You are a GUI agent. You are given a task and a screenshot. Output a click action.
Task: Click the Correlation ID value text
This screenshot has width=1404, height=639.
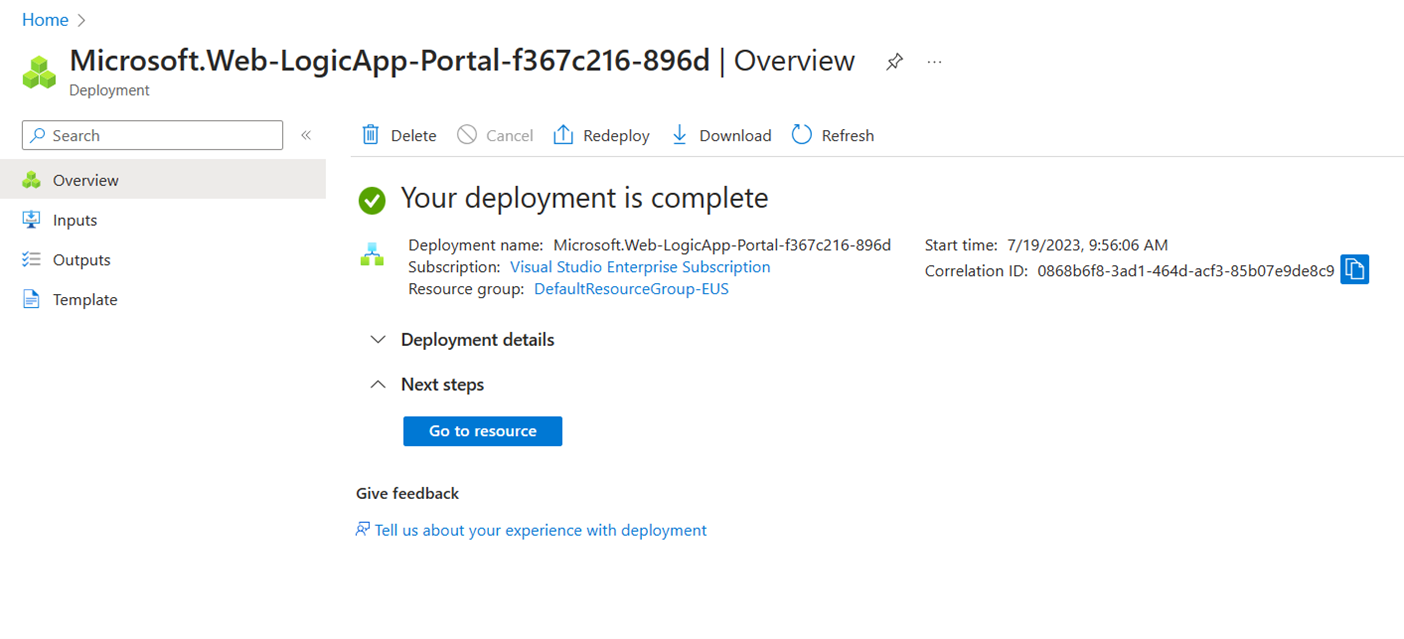click(1186, 270)
